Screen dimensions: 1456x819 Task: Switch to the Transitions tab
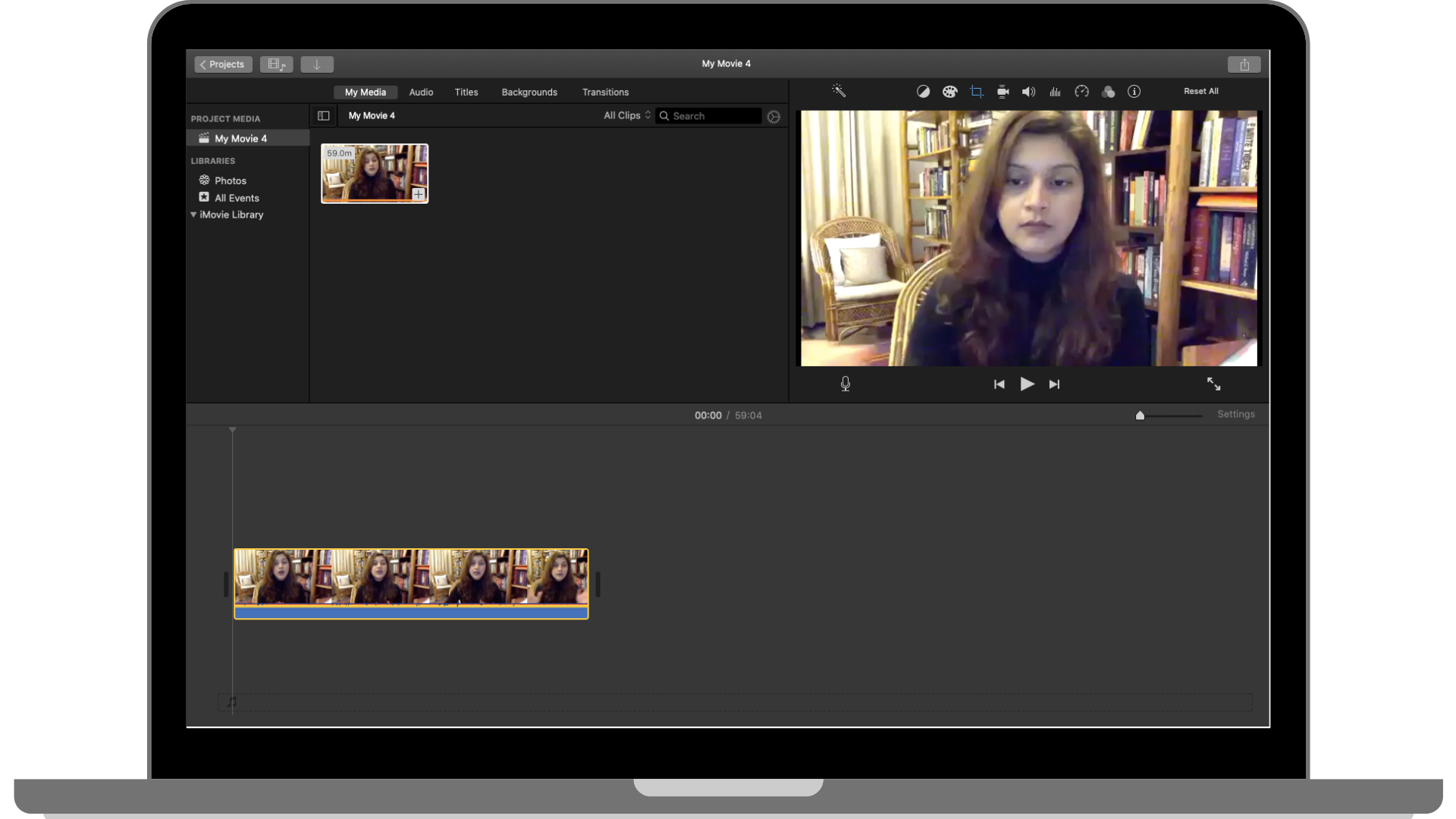tap(605, 93)
